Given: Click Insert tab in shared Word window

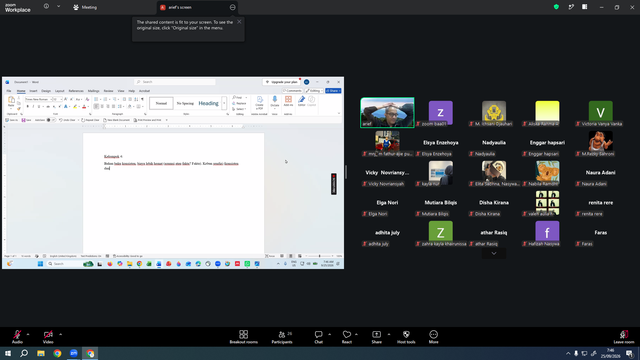Looking at the screenshot, I should [x=33, y=91].
